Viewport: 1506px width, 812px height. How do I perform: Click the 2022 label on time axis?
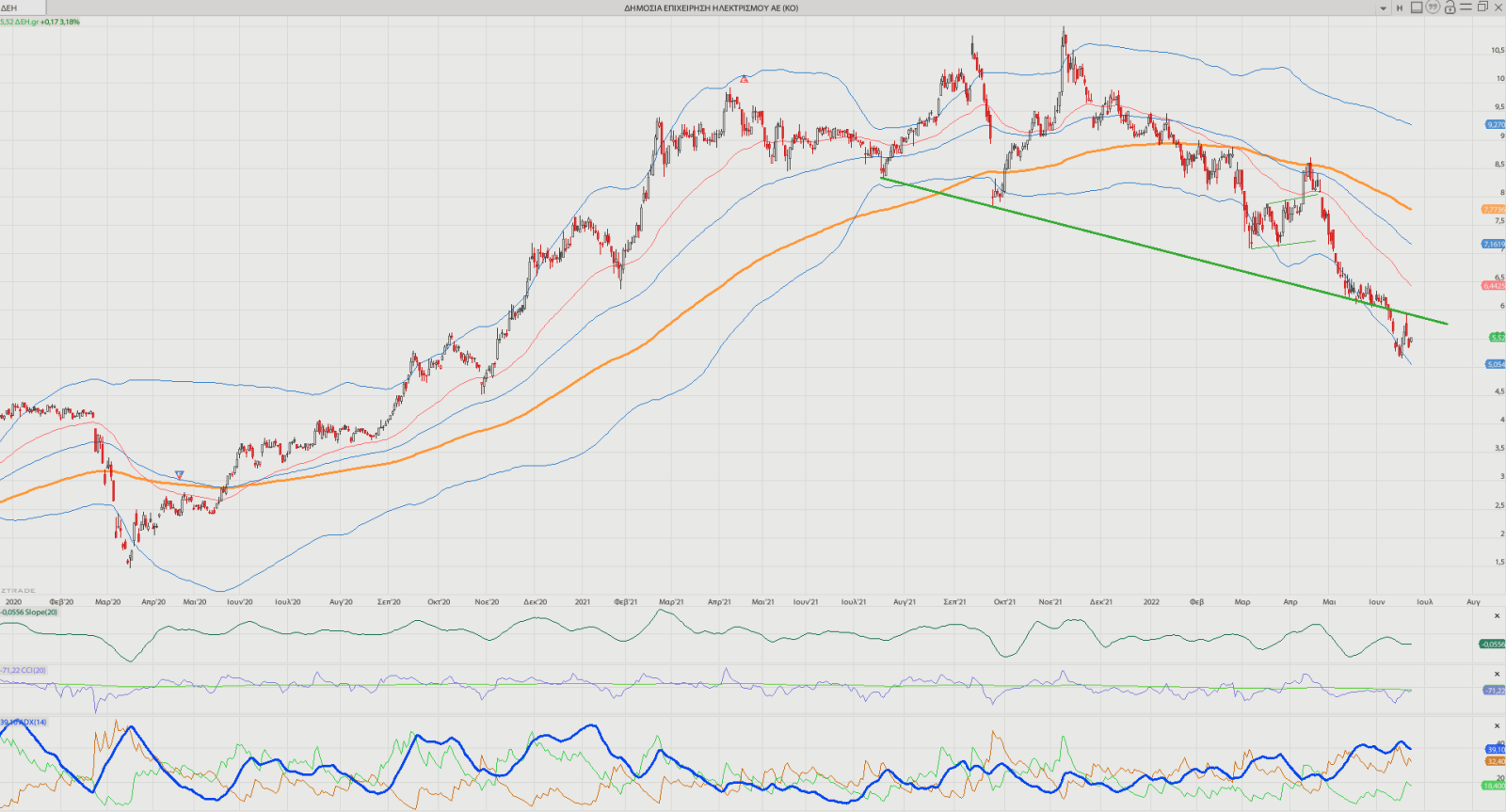1151,602
